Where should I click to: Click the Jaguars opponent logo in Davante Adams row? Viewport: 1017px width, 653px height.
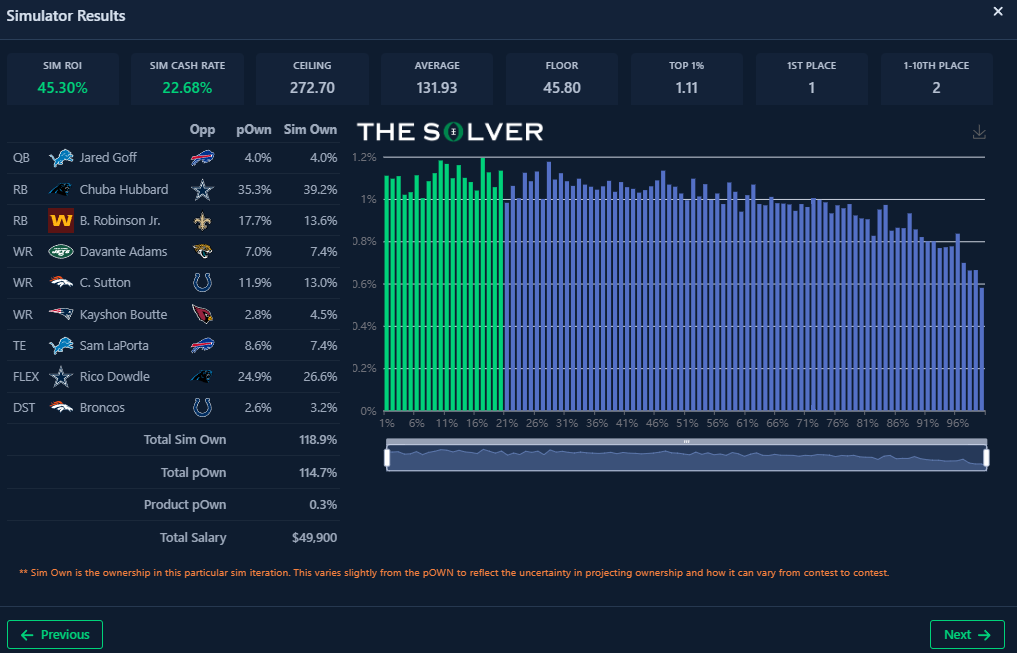(x=202, y=252)
